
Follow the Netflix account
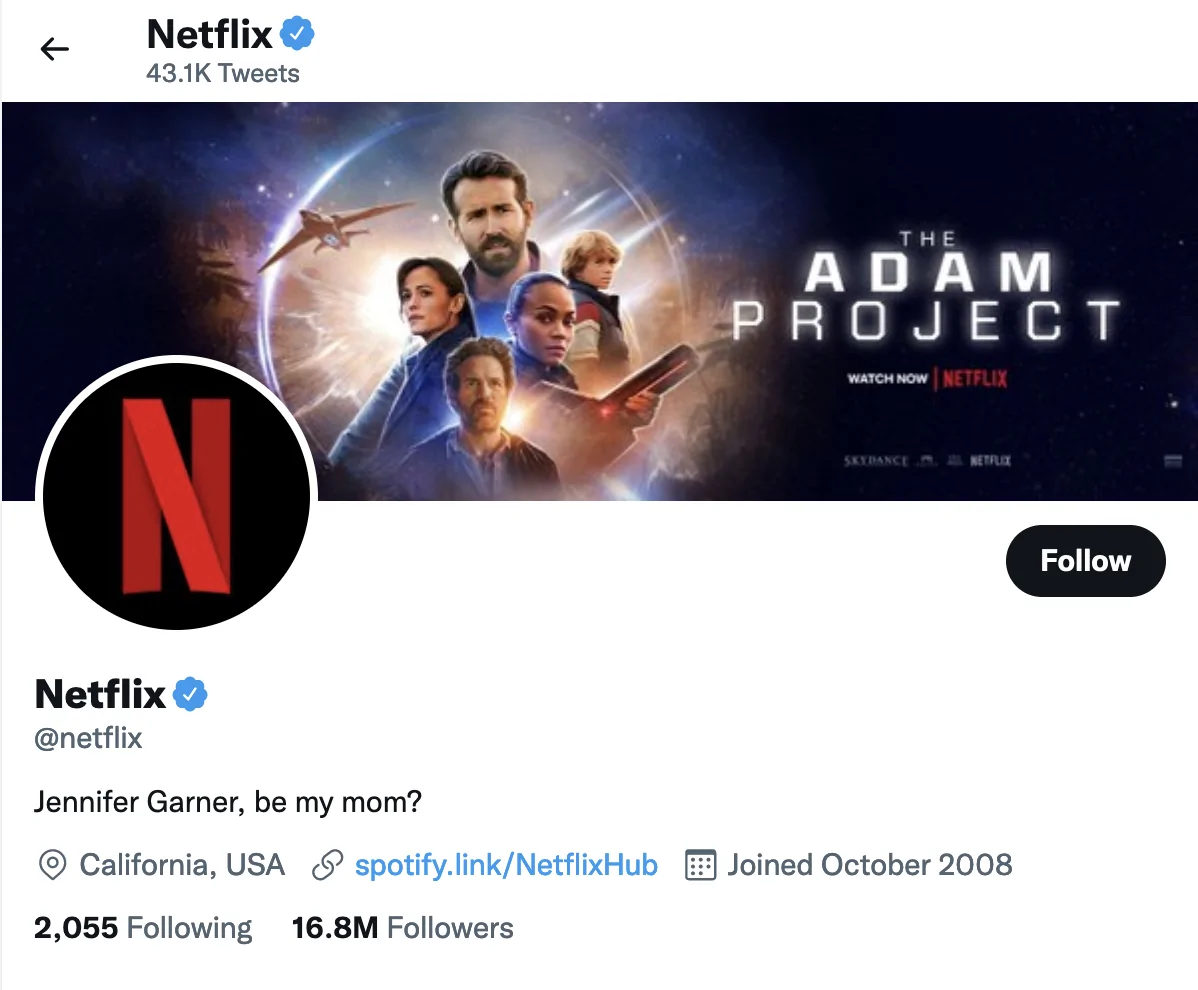click(1085, 560)
